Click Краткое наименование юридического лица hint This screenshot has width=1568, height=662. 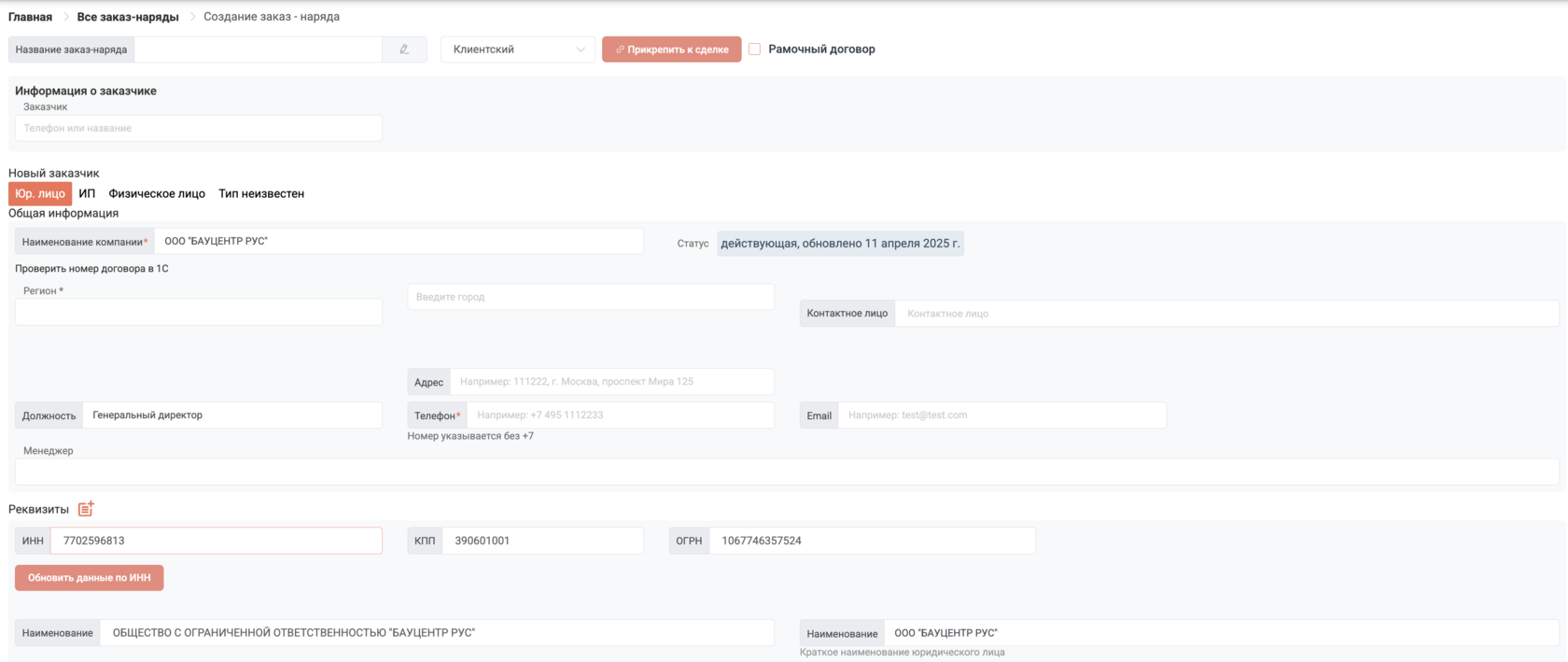pos(903,653)
